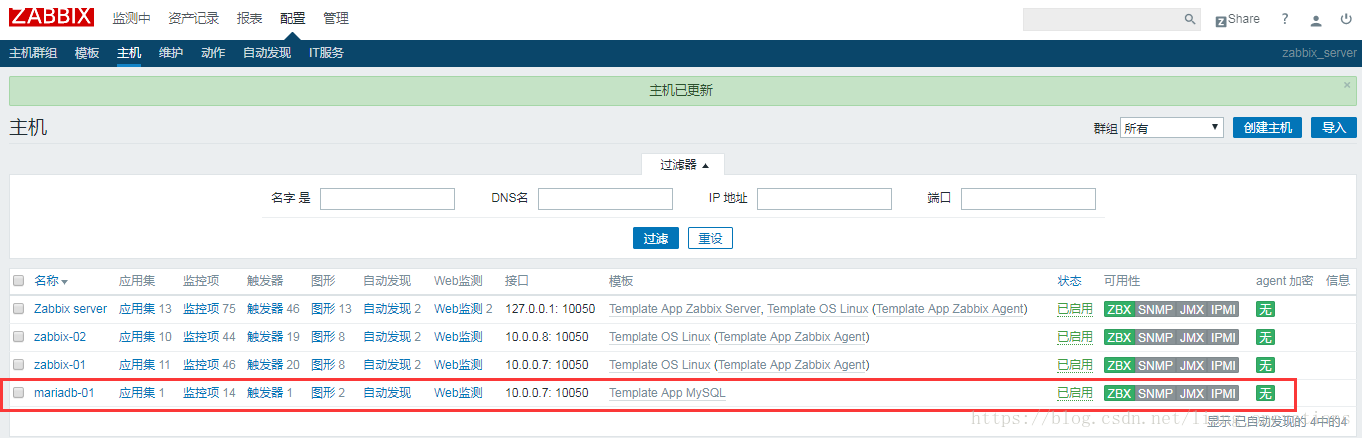The width and height of the screenshot is (1362, 438).
Task: Switch to 主机 submenu tab
Action: (x=129, y=53)
